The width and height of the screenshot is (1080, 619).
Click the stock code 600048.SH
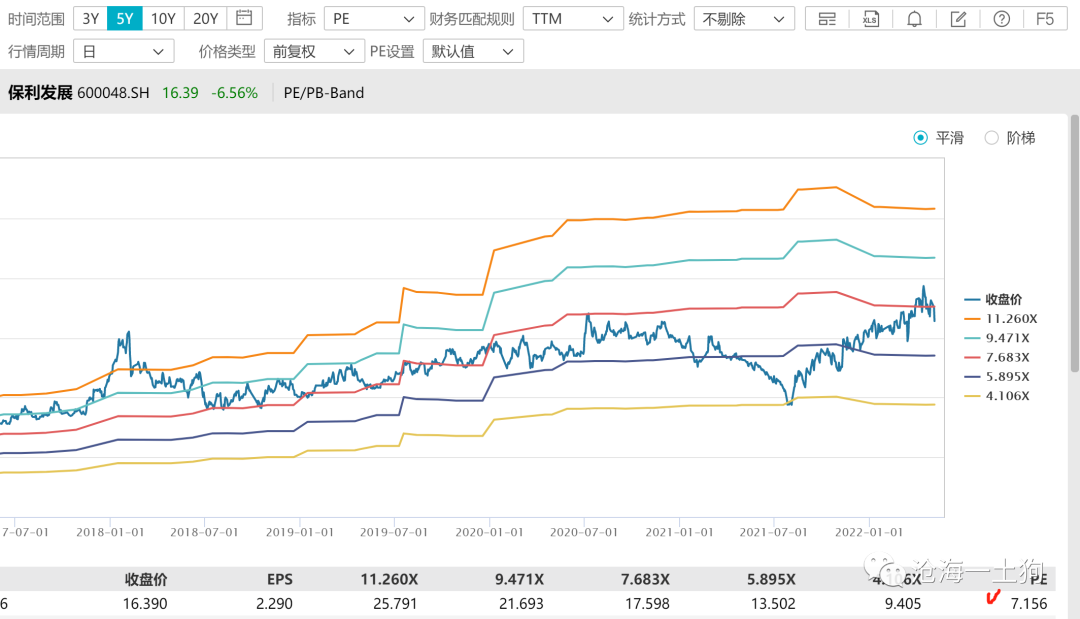pos(113,92)
